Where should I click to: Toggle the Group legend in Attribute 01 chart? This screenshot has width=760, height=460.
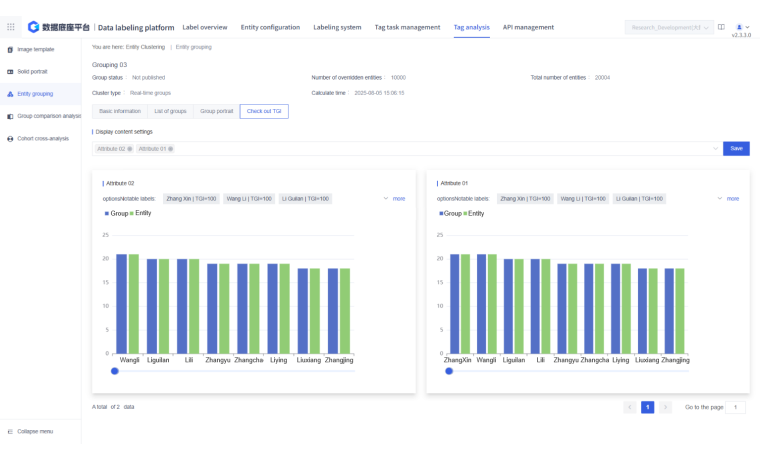[x=451, y=213]
